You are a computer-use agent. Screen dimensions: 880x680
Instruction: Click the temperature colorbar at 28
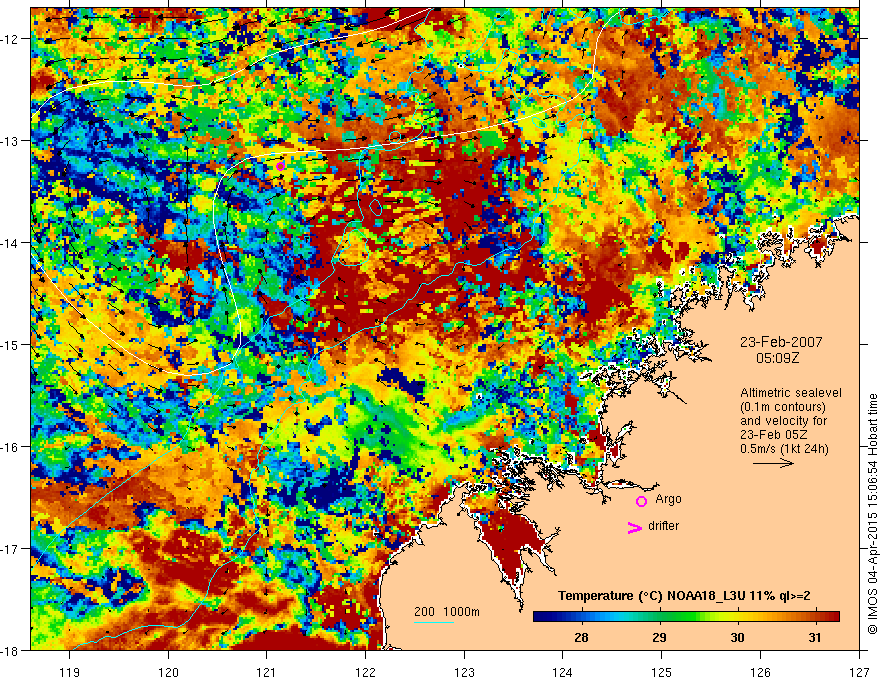tap(581, 617)
